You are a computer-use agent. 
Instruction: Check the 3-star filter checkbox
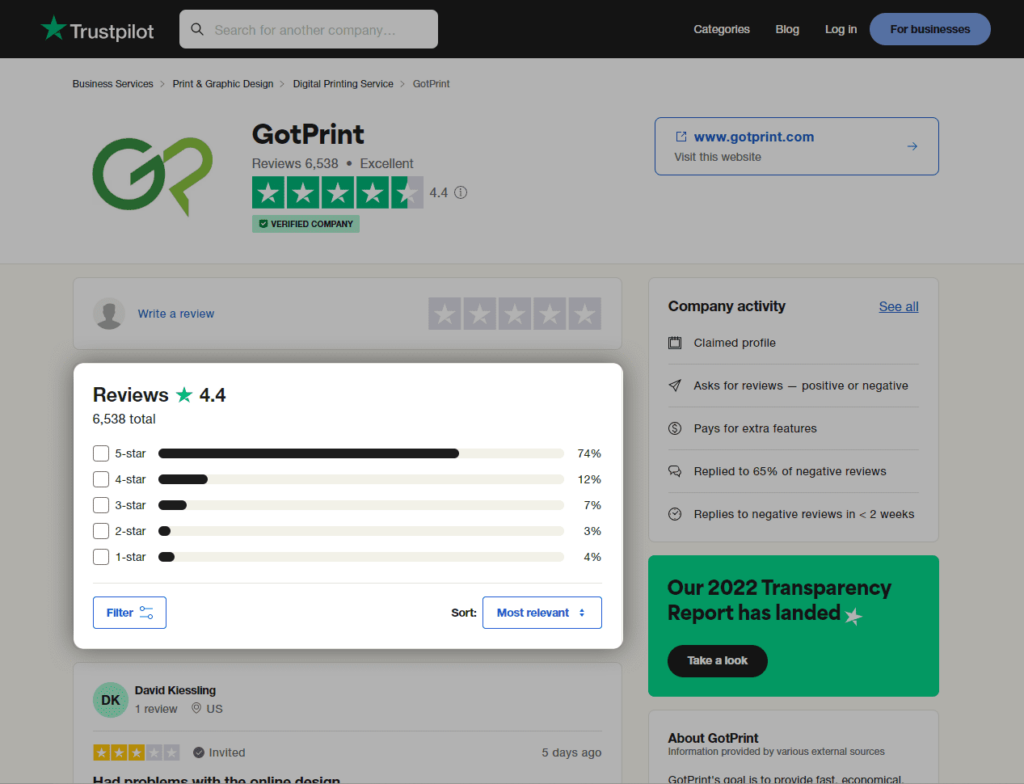(x=101, y=505)
